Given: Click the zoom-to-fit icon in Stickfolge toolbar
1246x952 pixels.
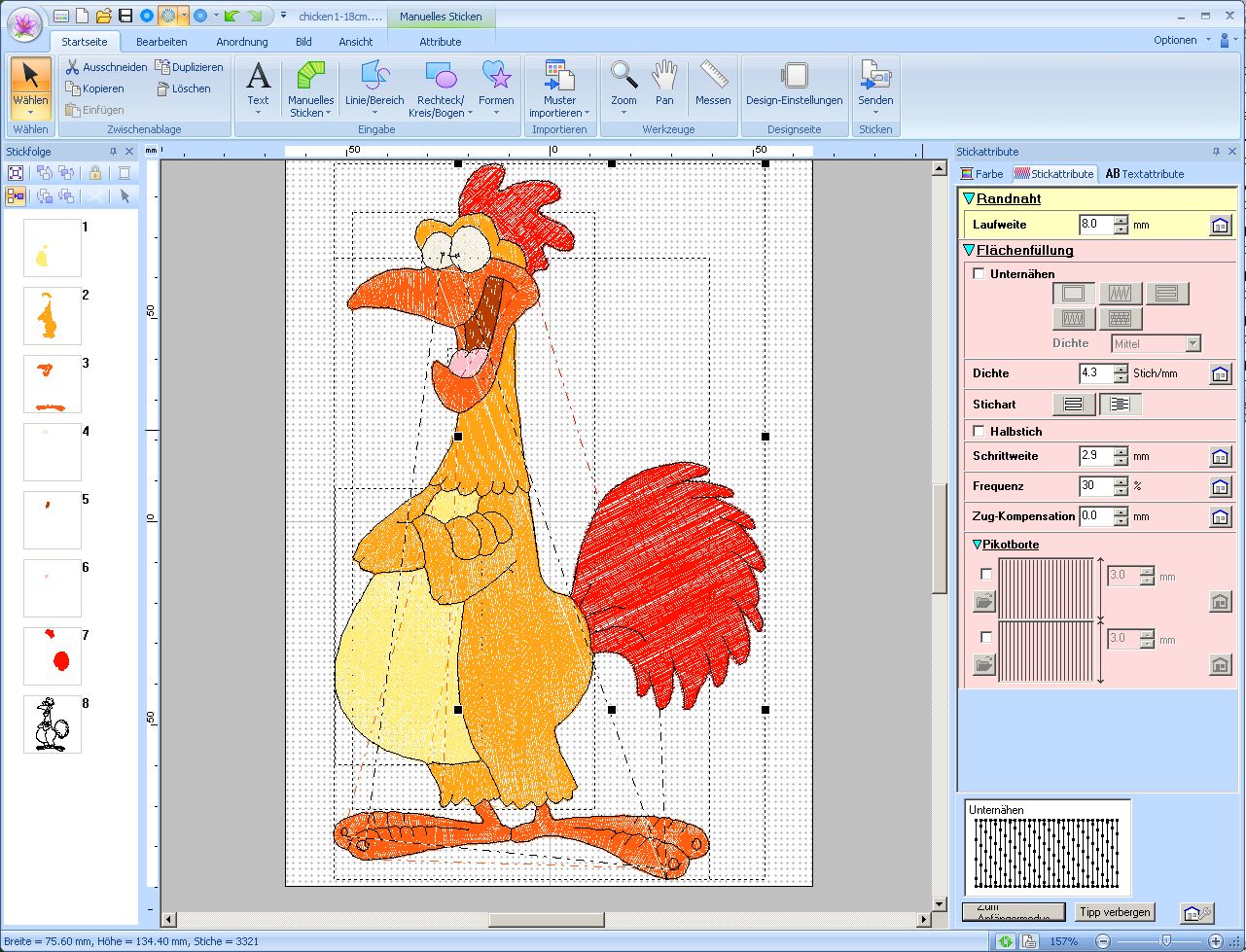Looking at the screenshot, I should point(16,173).
